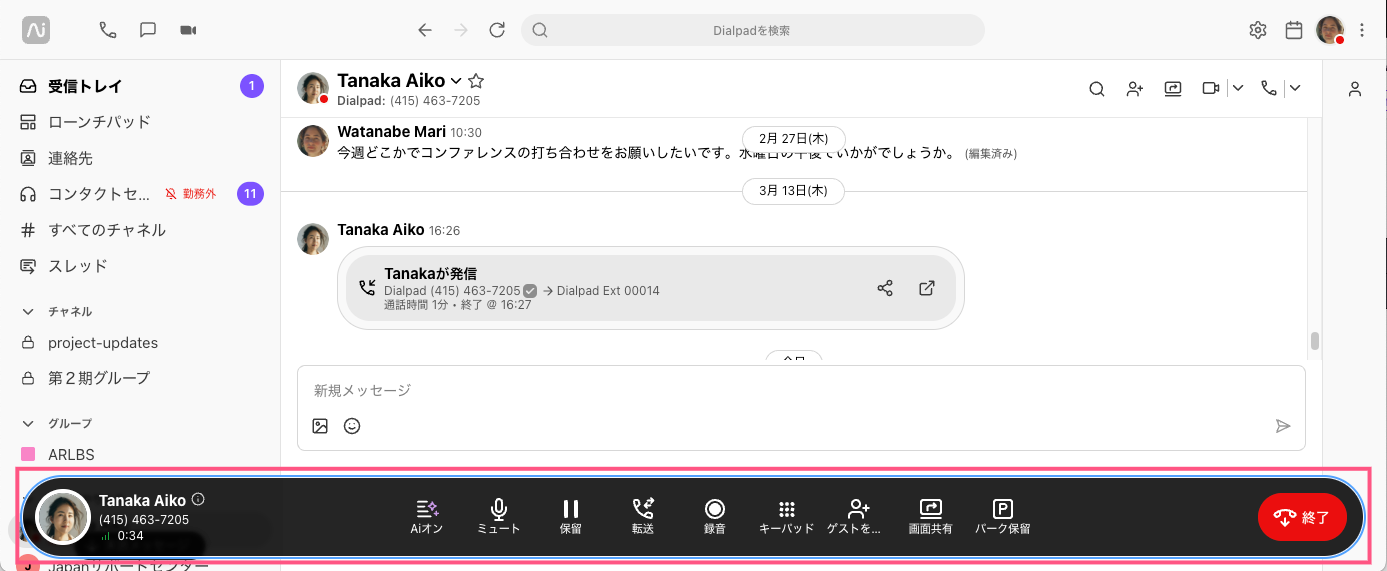Screen dimensions: 1387x571
Task: Open the three-dot more menu
Action: click(1362, 30)
